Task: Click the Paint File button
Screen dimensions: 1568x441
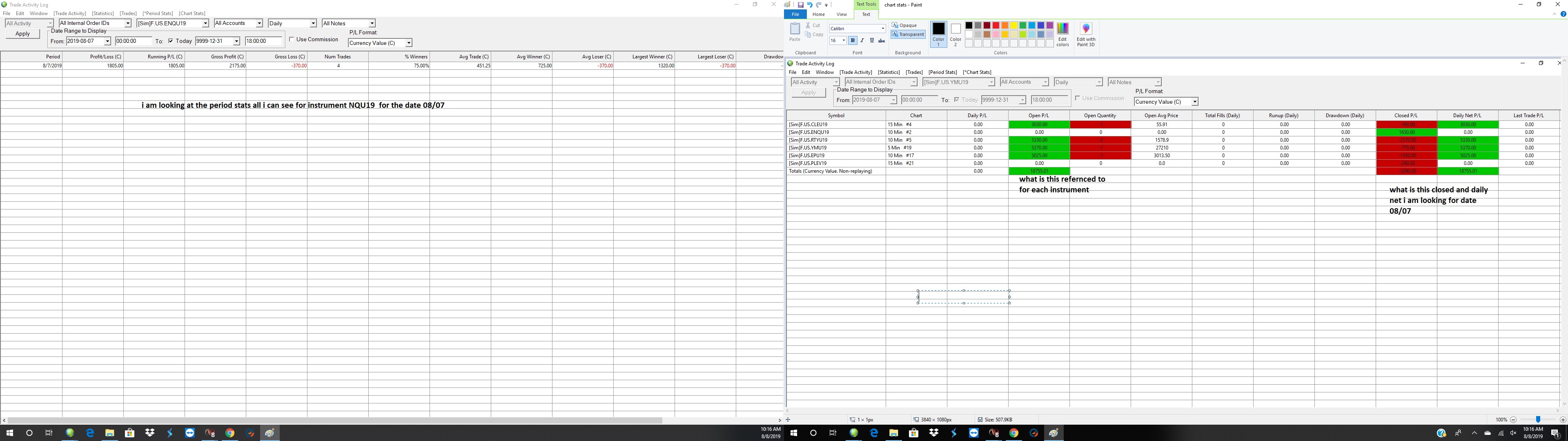Action: tap(795, 15)
